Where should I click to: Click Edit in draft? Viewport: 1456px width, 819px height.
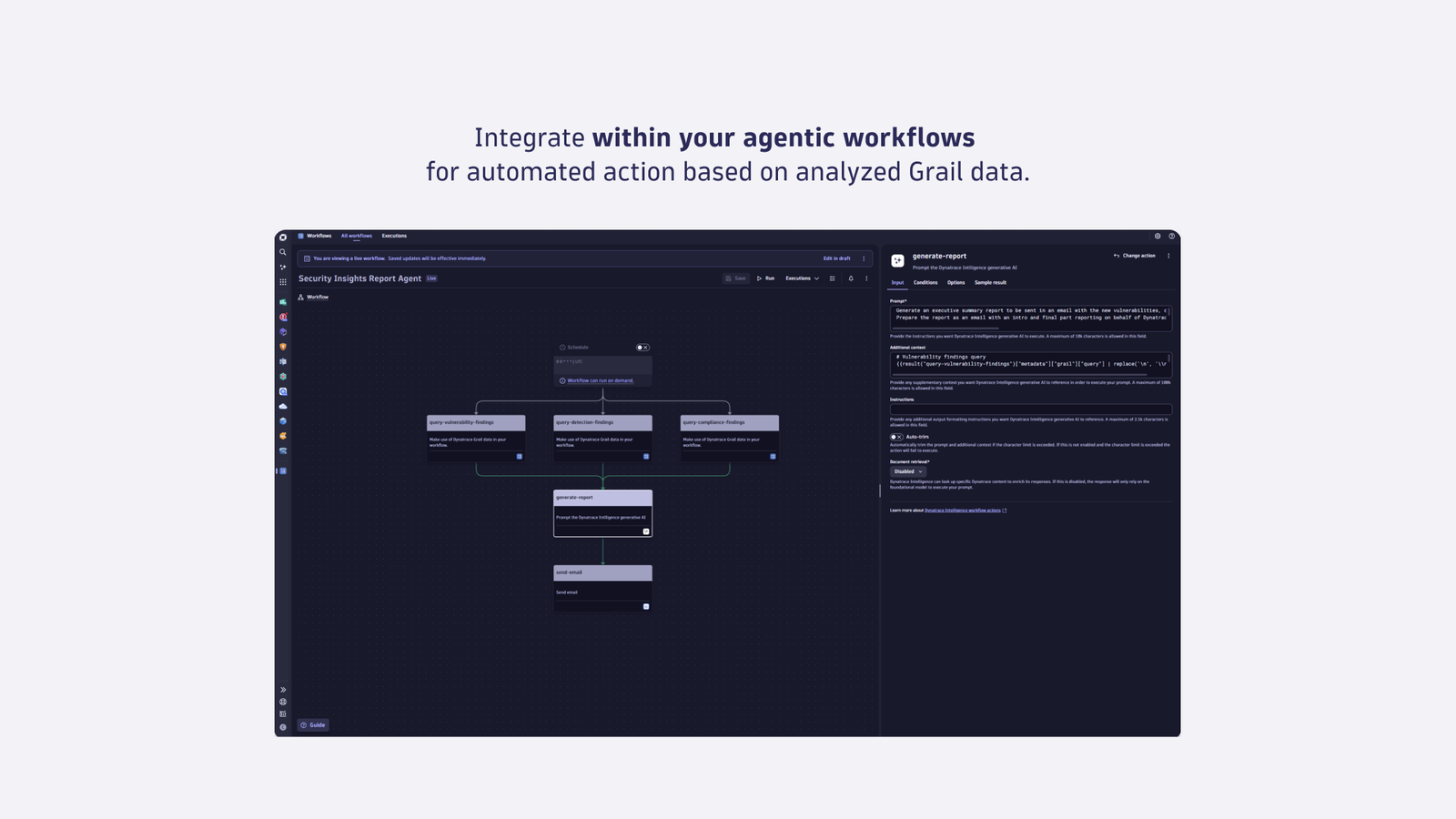pos(837,258)
